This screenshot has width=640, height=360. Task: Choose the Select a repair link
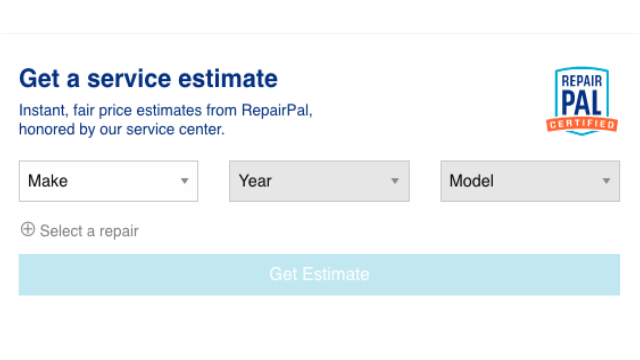click(89, 231)
